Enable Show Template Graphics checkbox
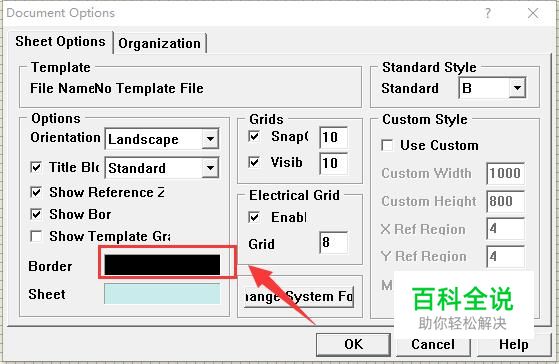This screenshot has width=559, height=364. (36, 236)
